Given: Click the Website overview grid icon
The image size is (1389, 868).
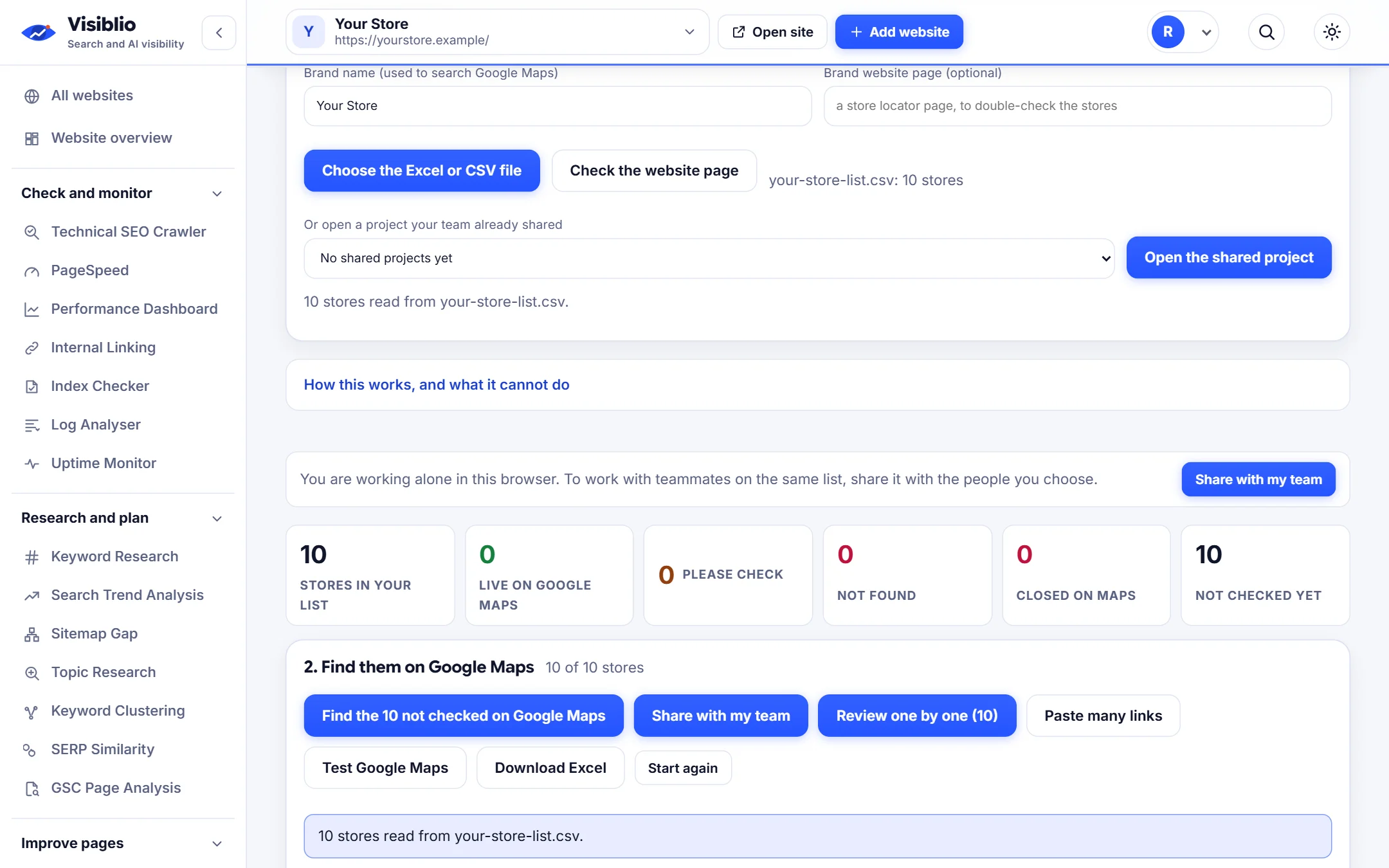Looking at the screenshot, I should tap(32, 138).
